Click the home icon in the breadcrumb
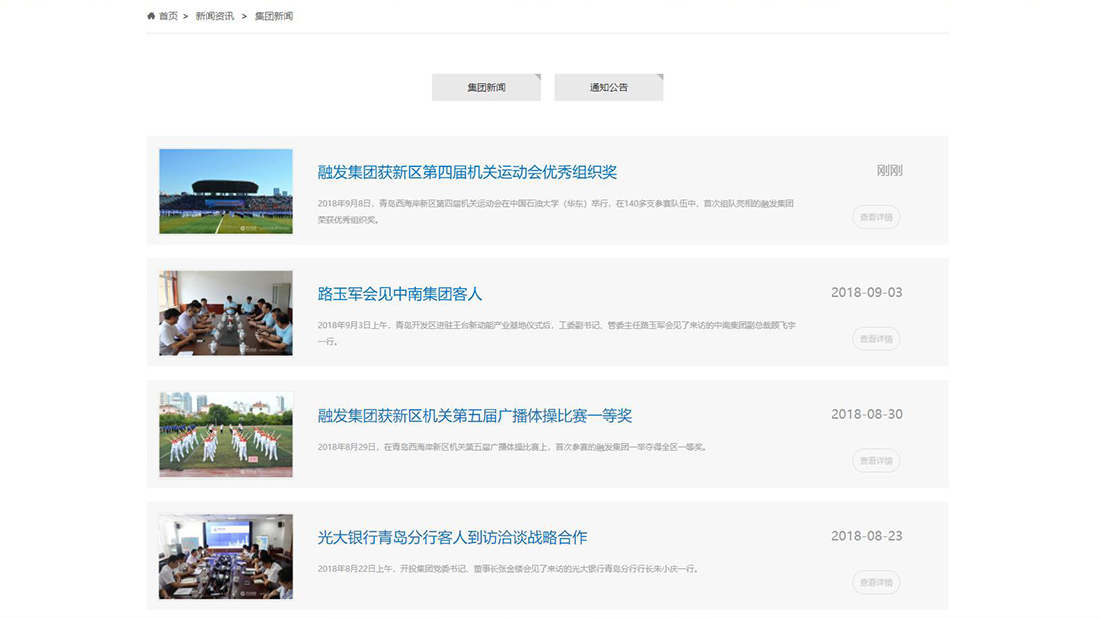The width and height of the screenshot is (1100, 618). coord(151,16)
